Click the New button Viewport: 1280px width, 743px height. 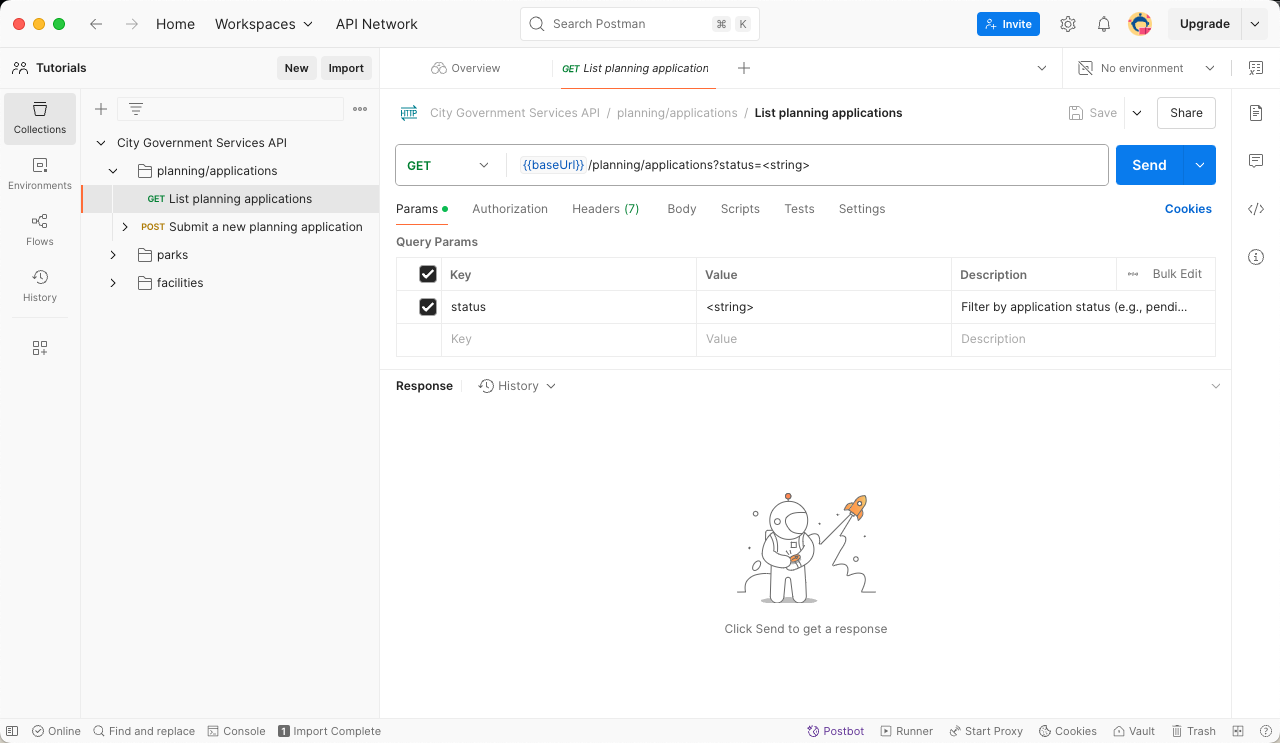(x=296, y=68)
